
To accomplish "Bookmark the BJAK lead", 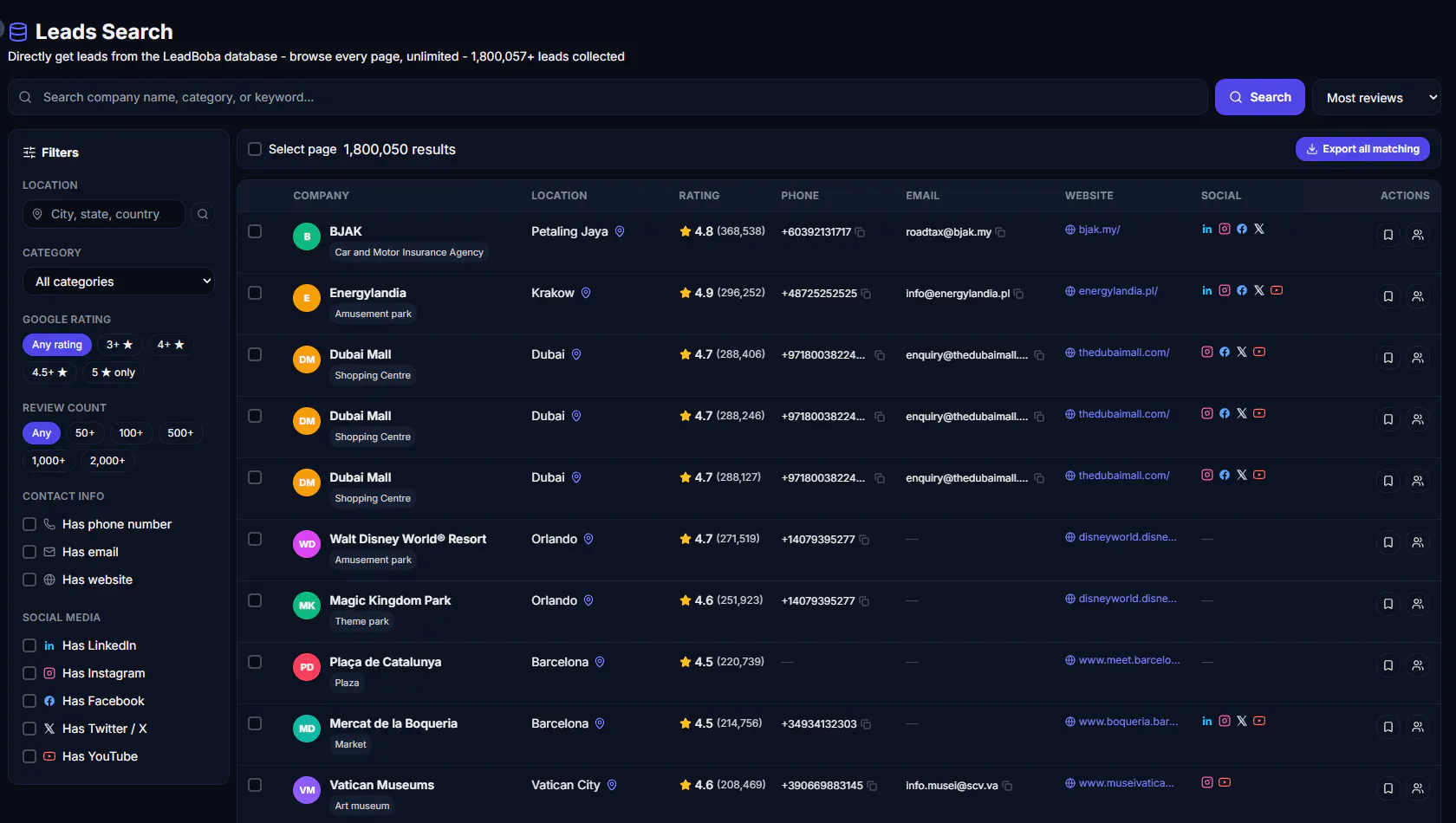I will [1388, 235].
